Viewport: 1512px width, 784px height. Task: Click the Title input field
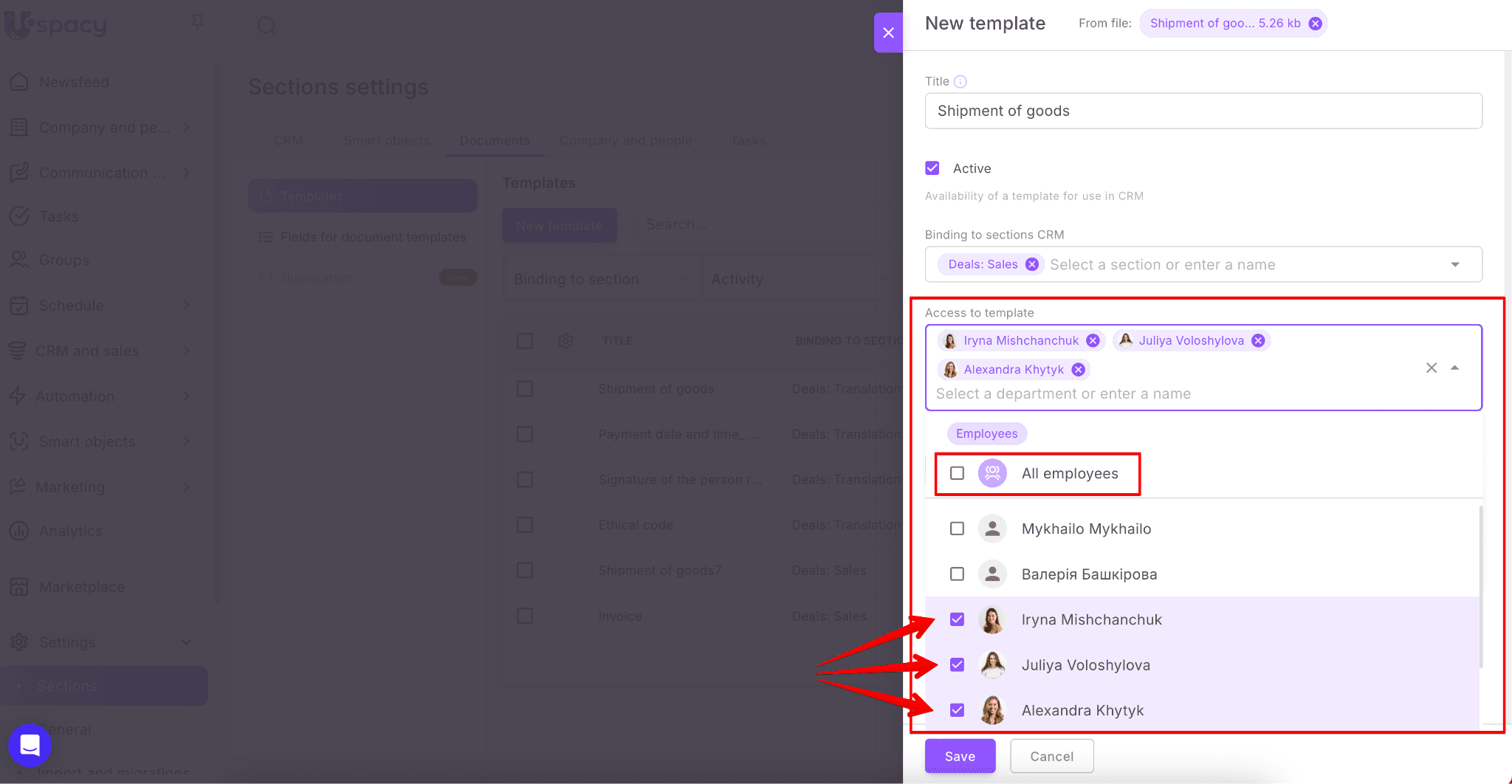pos(1203,111)
